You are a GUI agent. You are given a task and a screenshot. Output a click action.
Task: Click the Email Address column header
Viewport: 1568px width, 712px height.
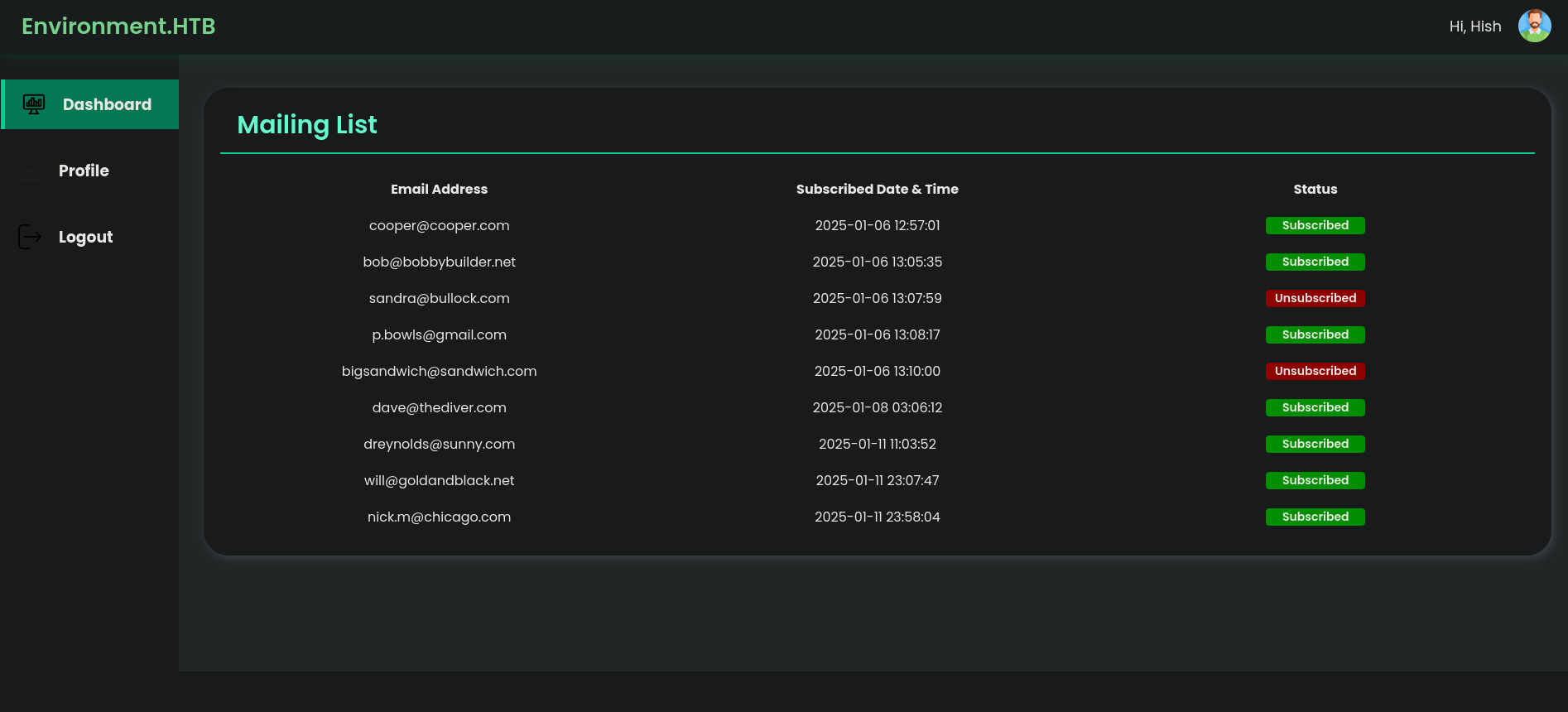[x=439, y=189]
